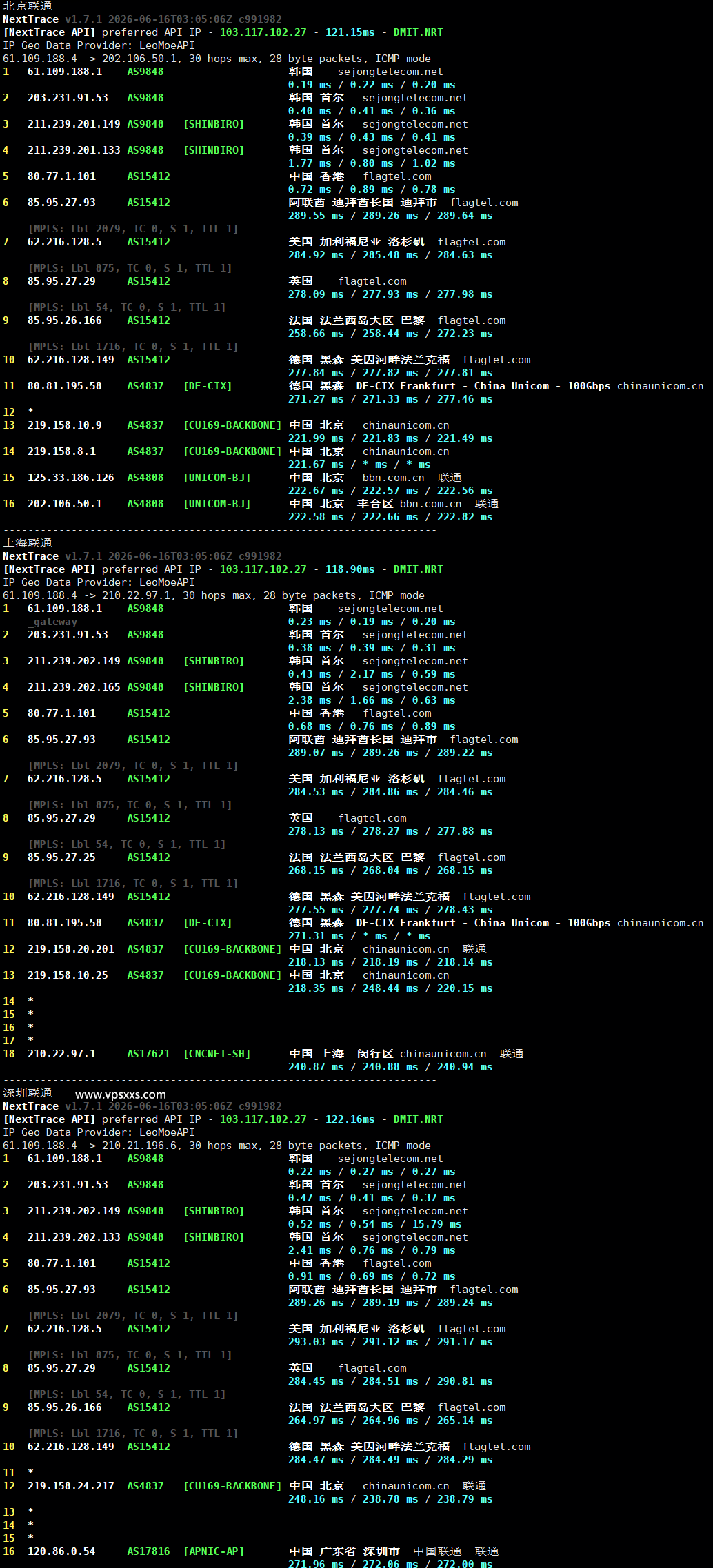Select the 2.41 ms latency
The width and height of the screenshot is (713, 1568).
coord(310,1250)
